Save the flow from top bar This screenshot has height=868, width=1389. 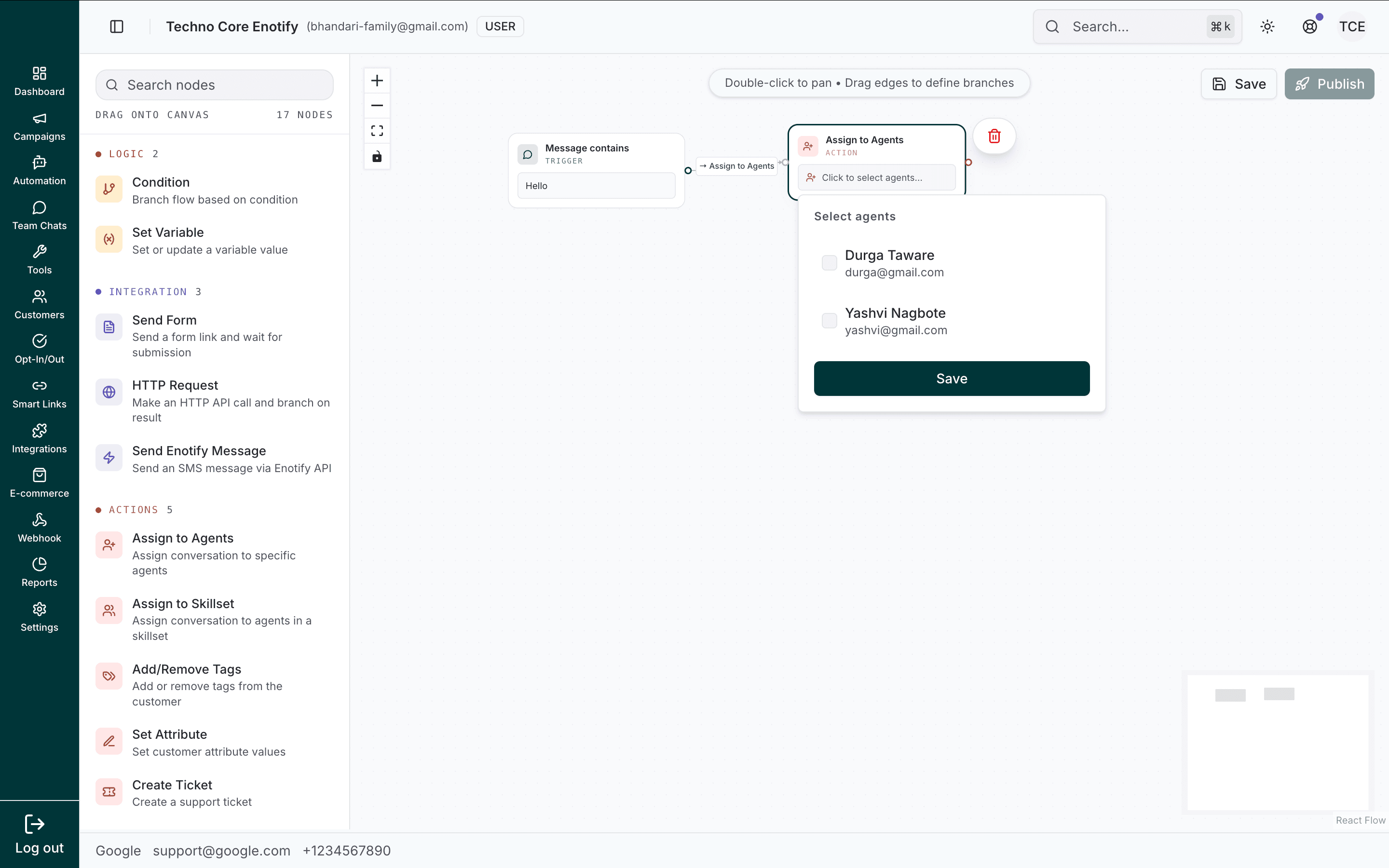(x=1239, y=84)
